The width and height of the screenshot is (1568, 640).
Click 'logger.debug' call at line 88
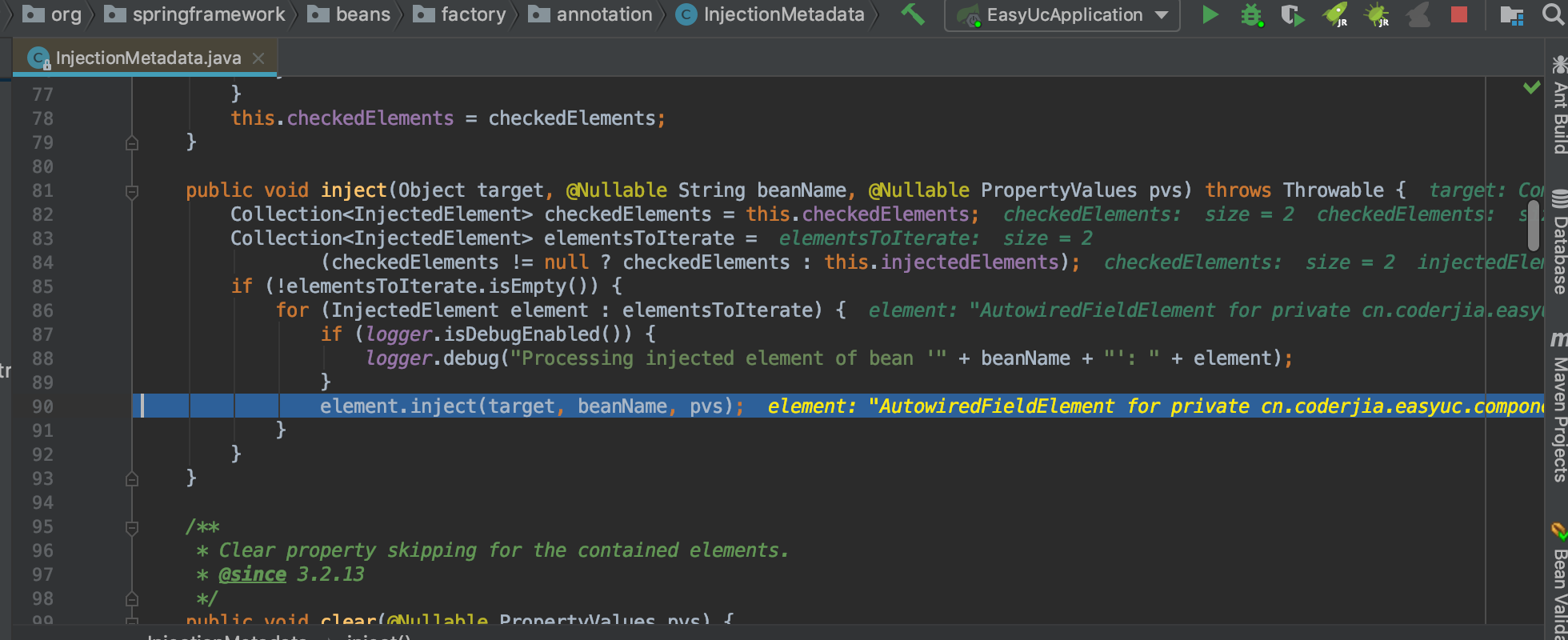432,358
